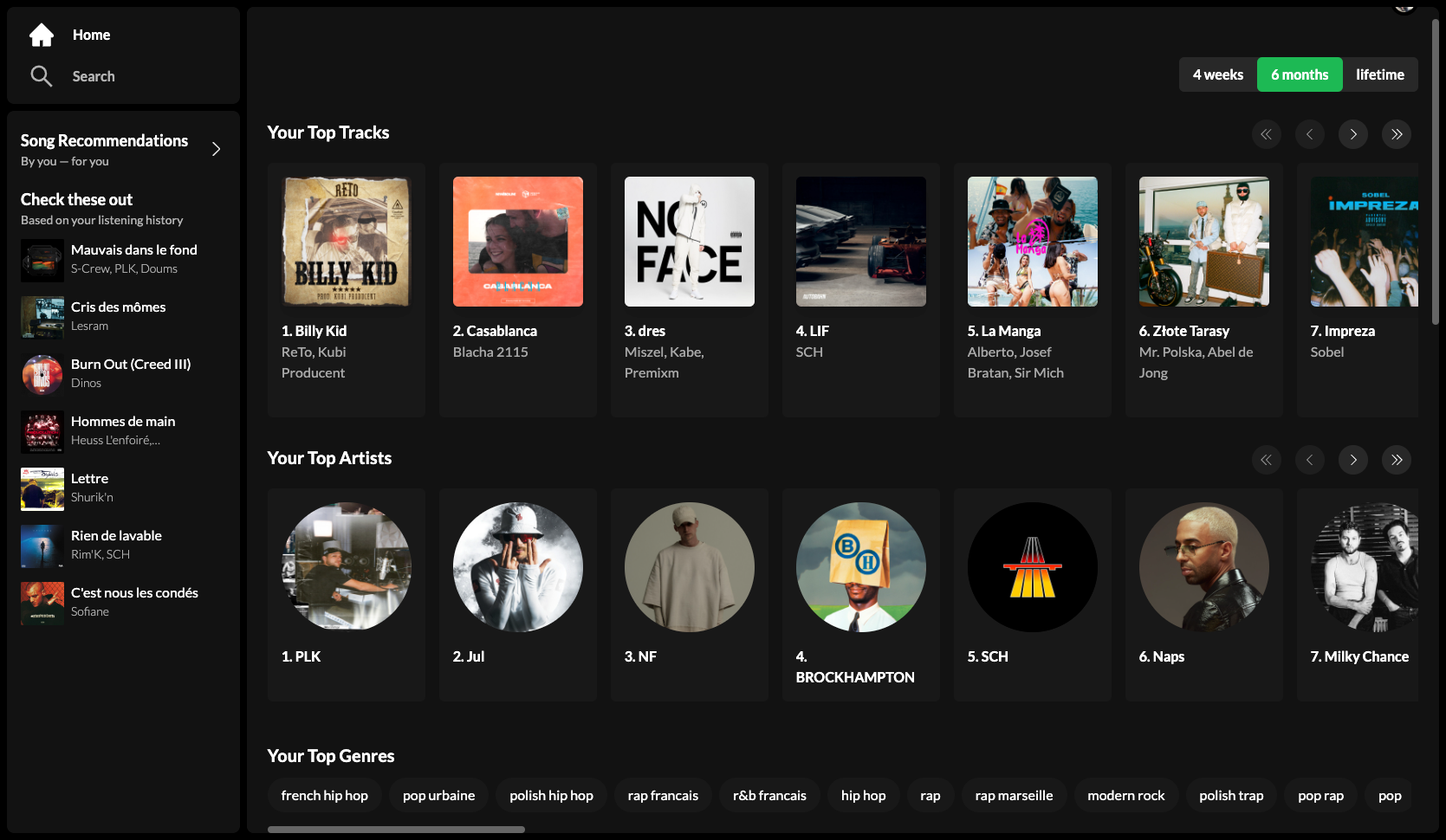Image resolution: width=1446 pixels, height=840 pixels.
Task: Click 'Mr. Polska, Abel de Jong' artist text
Action: (1196, 362)
